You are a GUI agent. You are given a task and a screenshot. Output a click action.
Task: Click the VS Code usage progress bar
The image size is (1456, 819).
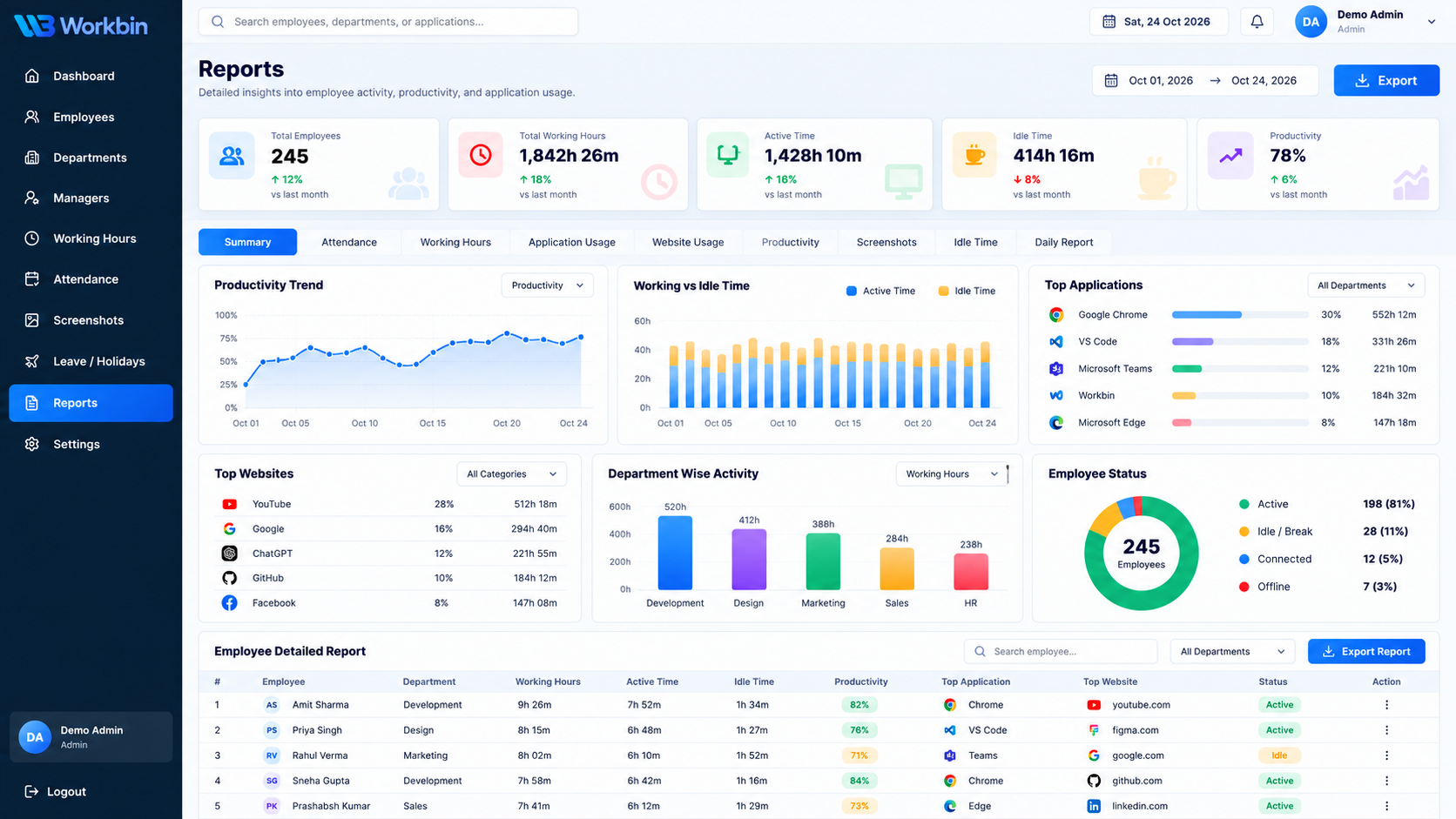tap(1240, 342)
